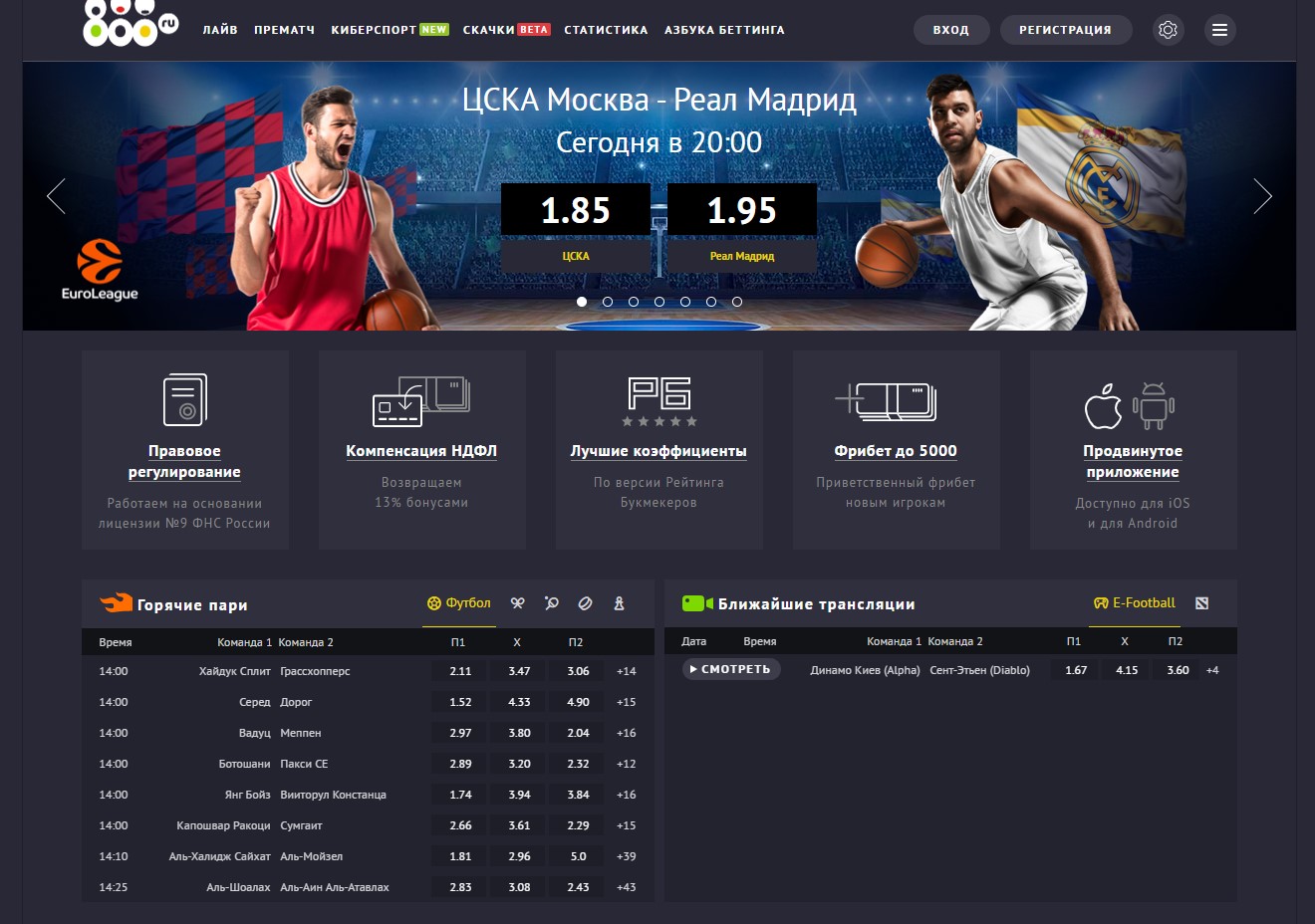Expand +14 markets for Хайдук Сплит match
The height and width of the screenshot is (924, 1315).
[627, 671]
